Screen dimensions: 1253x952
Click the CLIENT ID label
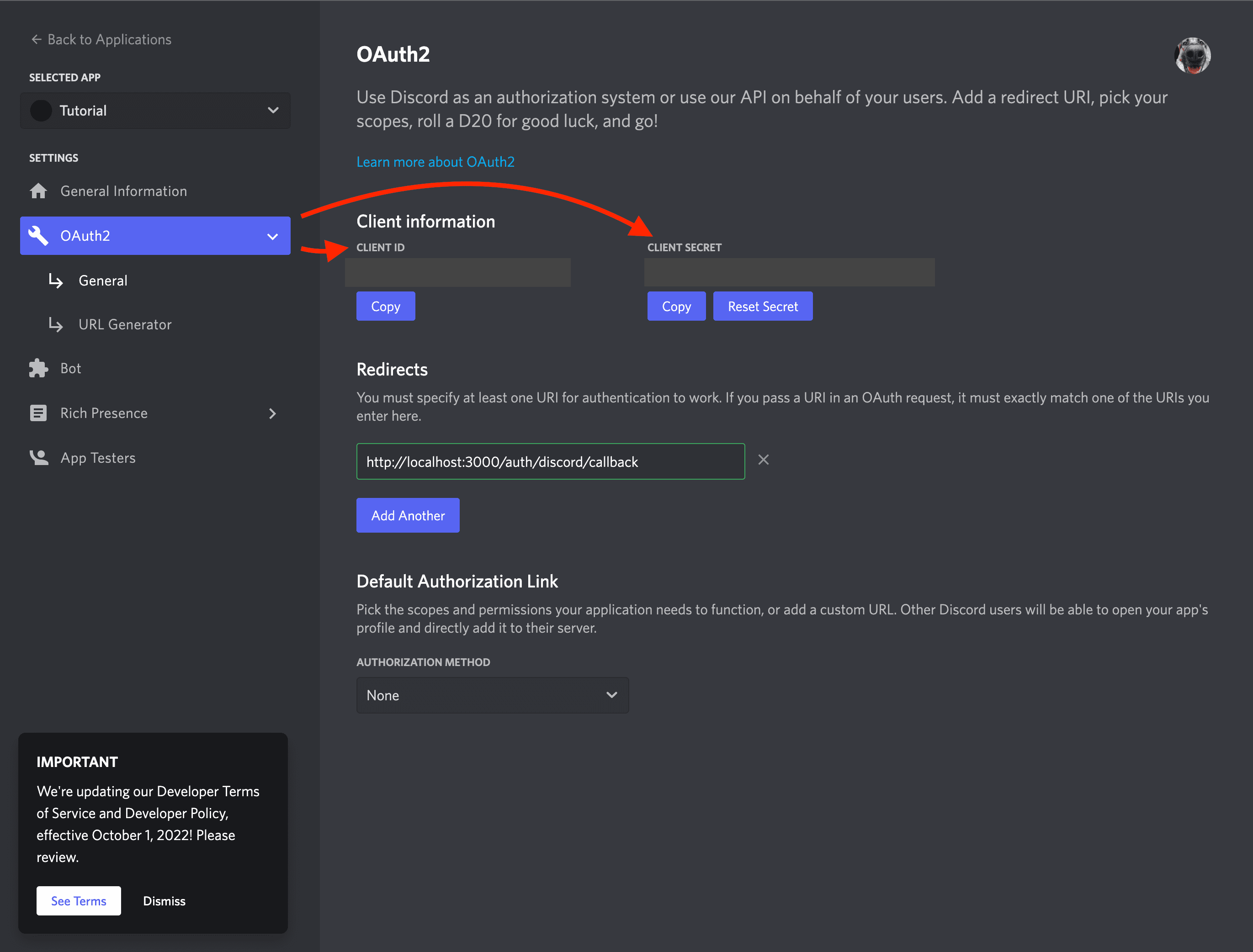[380, 248]
